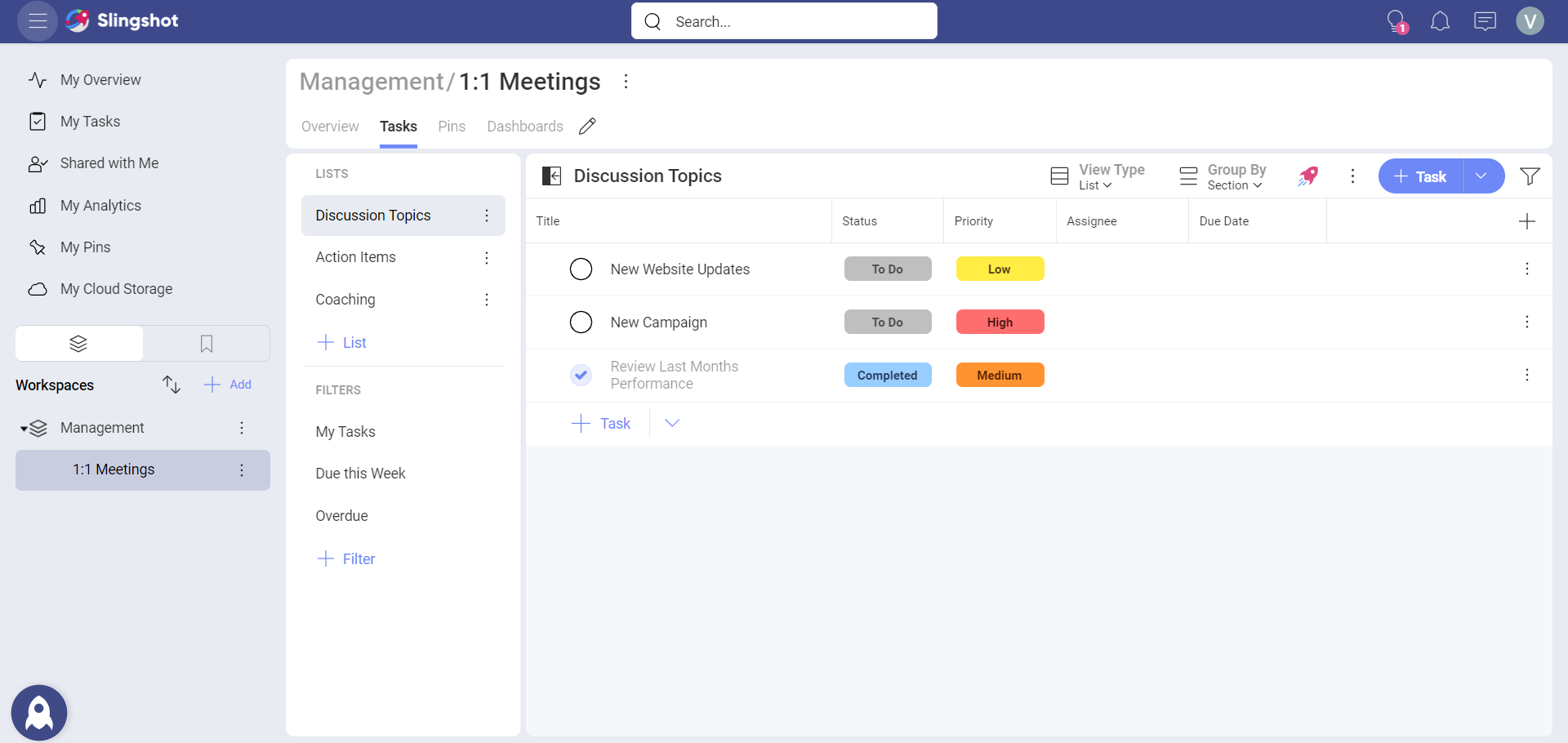Click the Slingshot logo
The height and width of the screenshot is (743, 1568).
click(x=122, y=21)
